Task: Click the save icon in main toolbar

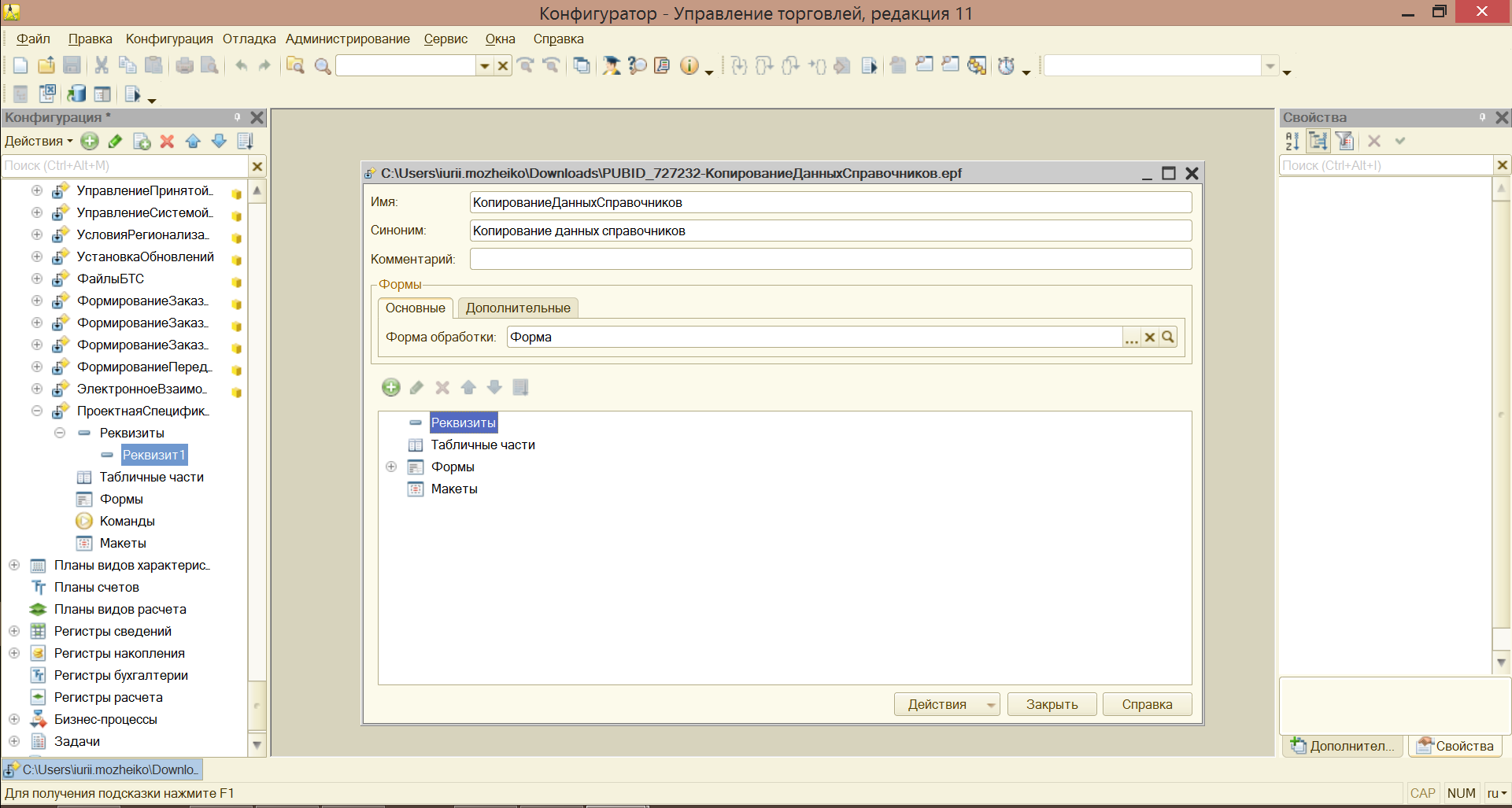Action: point(72,66)
